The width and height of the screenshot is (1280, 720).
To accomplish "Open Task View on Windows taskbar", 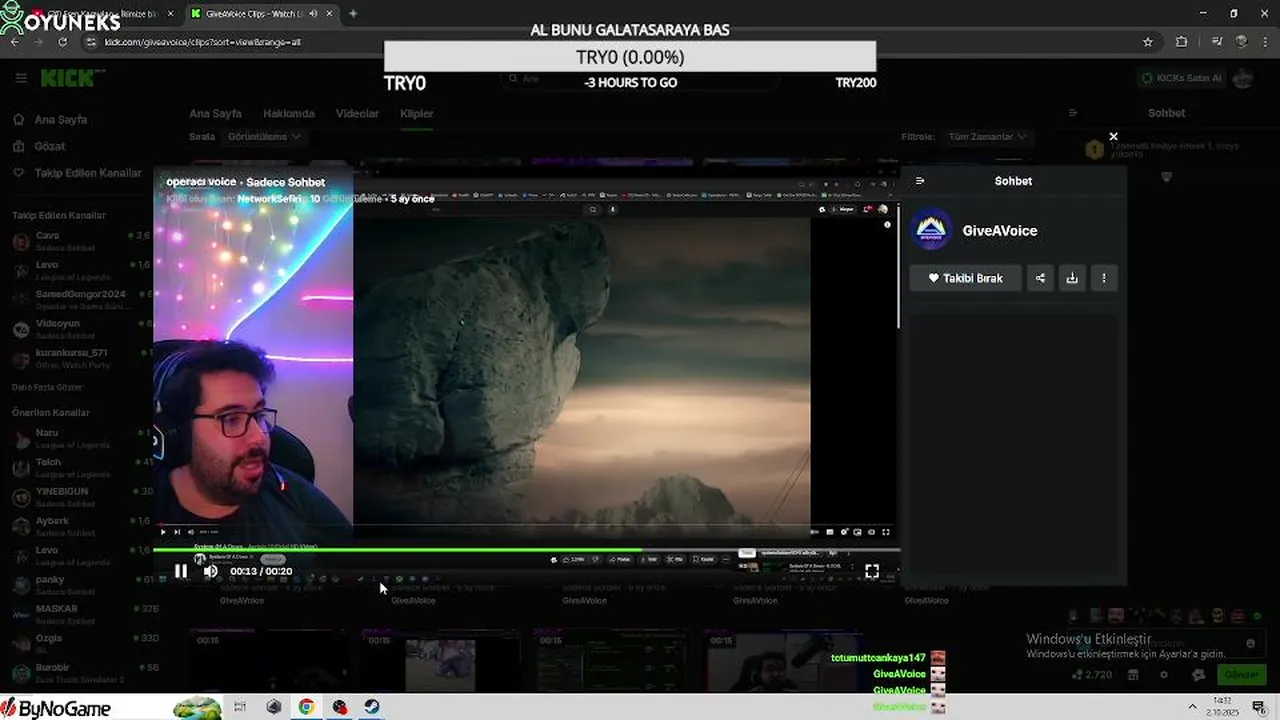I will [240, 707].
